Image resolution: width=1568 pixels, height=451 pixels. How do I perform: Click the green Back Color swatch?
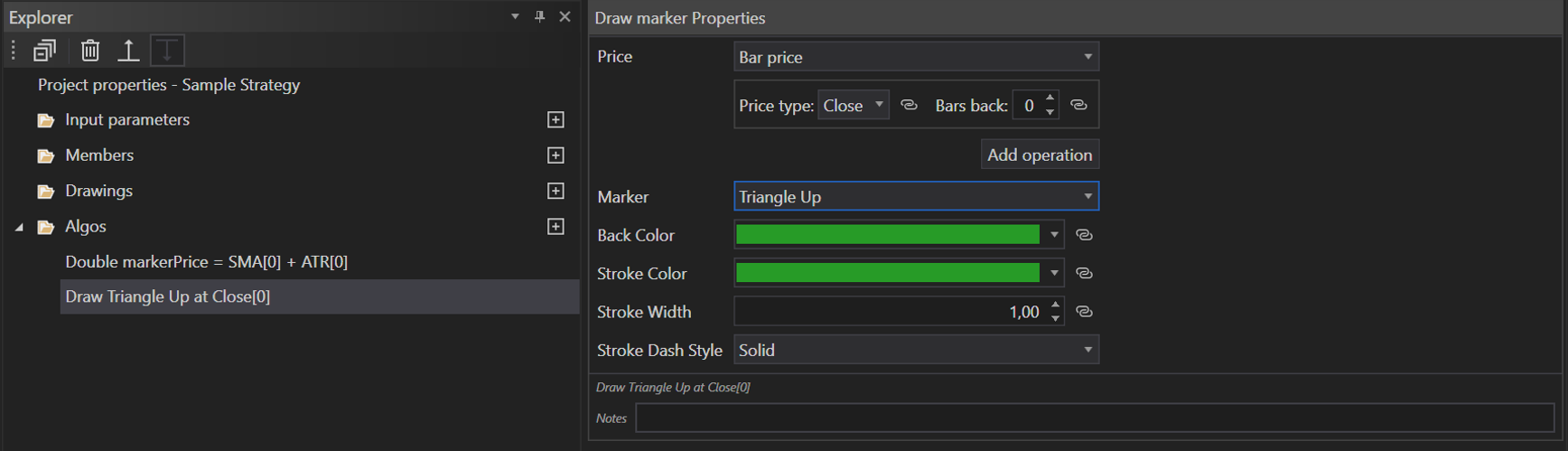click(x=888, y=235)
